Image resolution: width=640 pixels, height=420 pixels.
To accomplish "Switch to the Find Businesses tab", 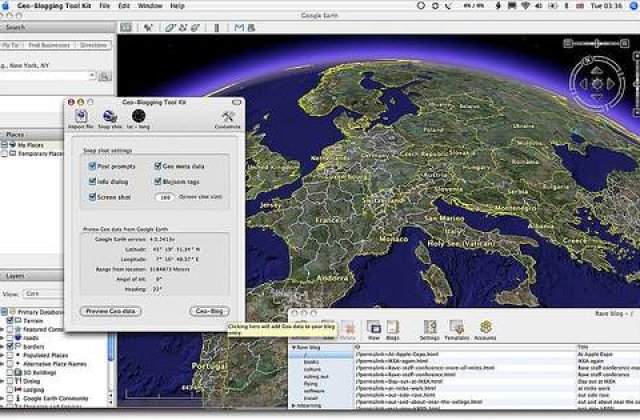I will pyautogui.click(x=48, y=45).
